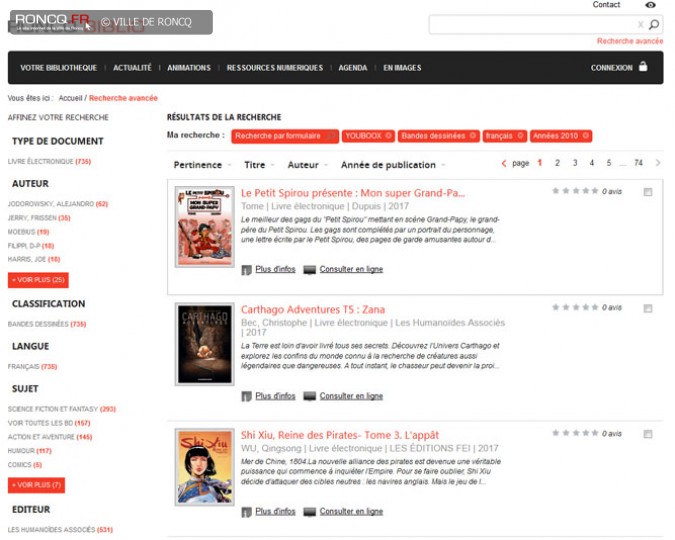The height and width of the screenshot is (540, 675).
Task: Remove the français search filter
Action: pyautogui.click(x=520, y=136)
